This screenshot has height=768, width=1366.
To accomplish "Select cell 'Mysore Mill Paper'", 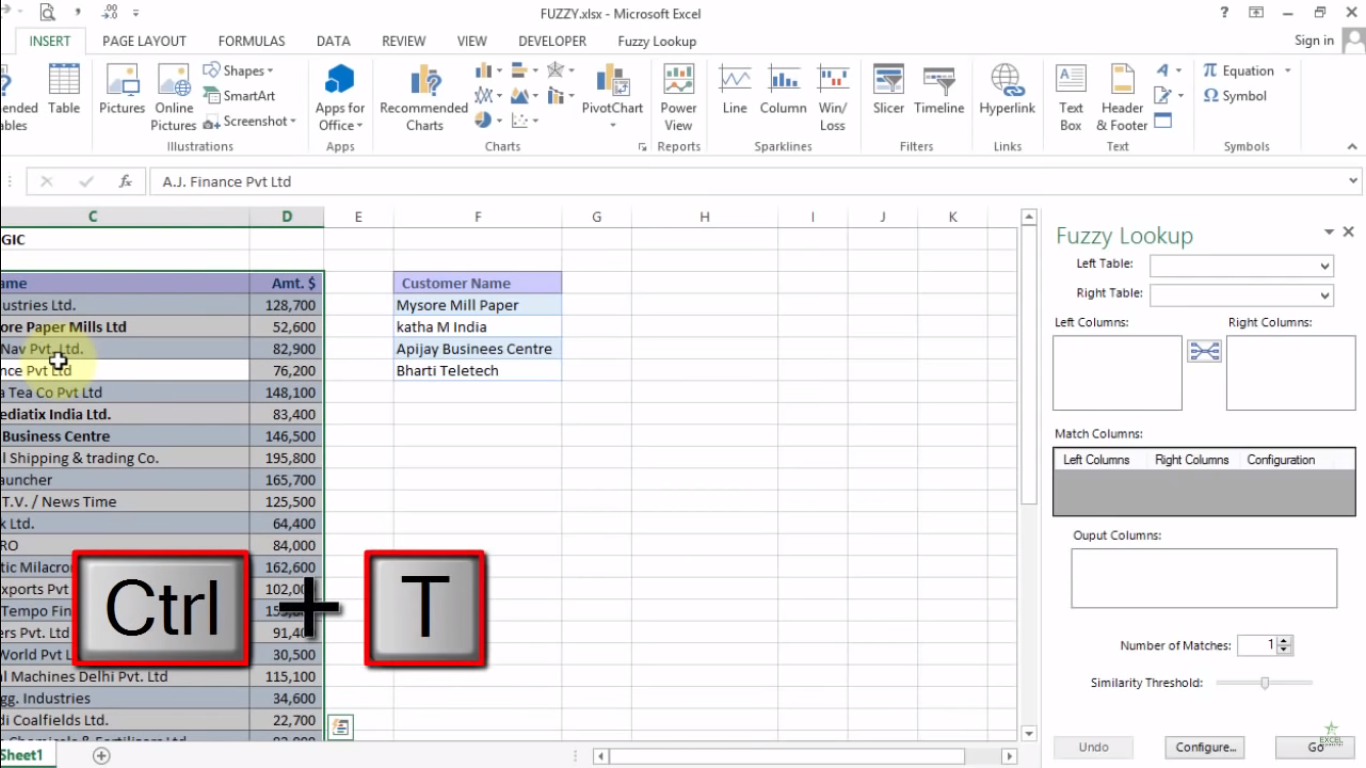I will point(478,305).
